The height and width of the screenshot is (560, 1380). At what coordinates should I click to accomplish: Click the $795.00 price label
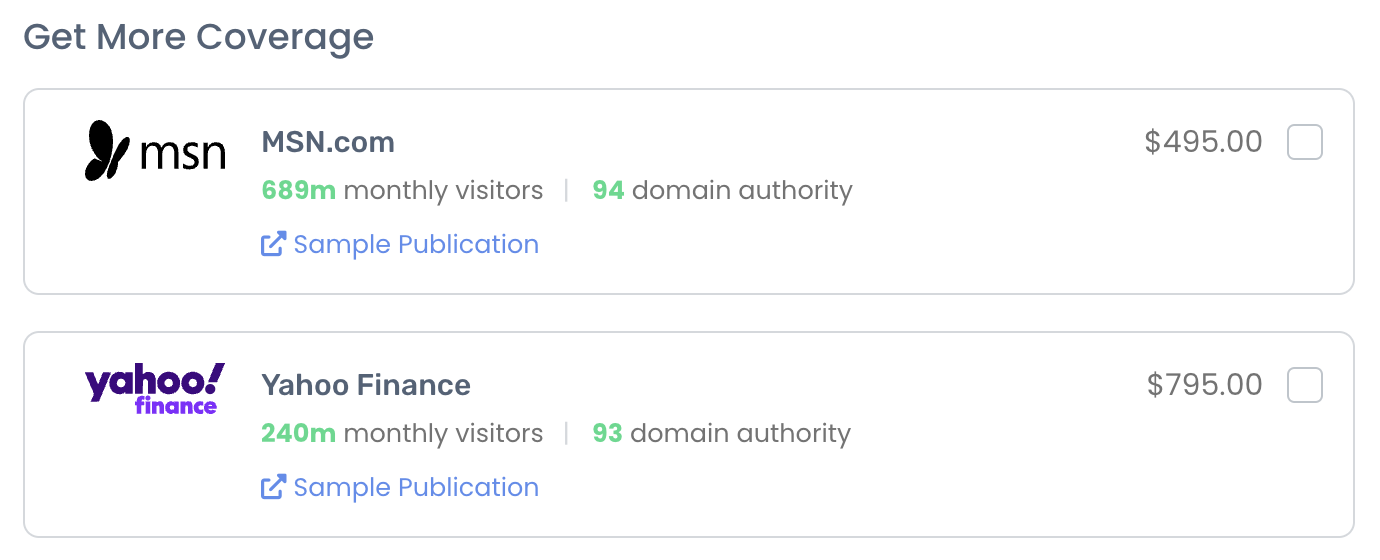pos(1205,385)
